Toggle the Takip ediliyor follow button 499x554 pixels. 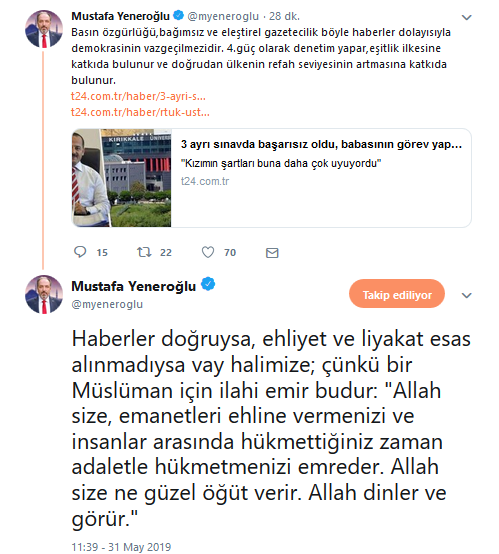click(397, 294)
